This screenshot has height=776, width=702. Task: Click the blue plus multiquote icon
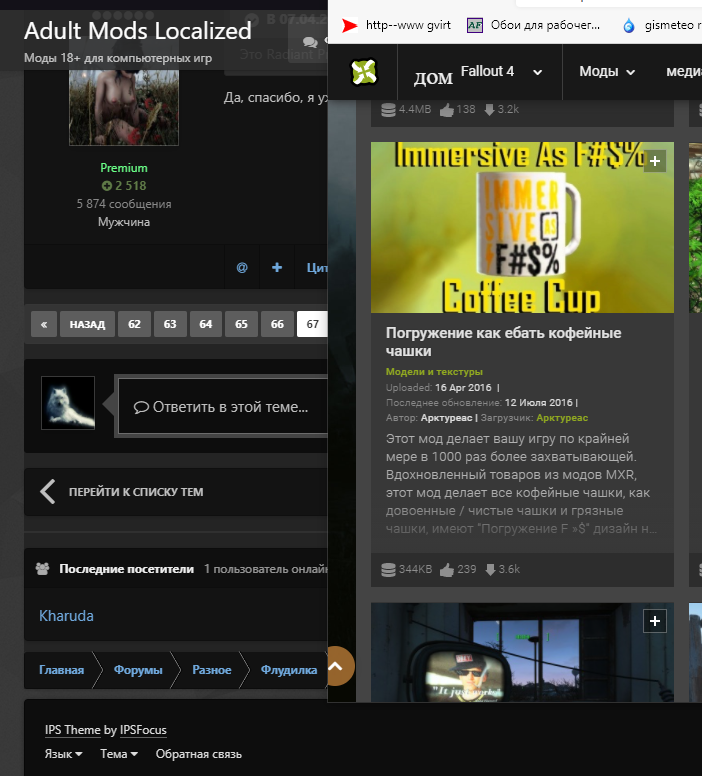point(277,268)
